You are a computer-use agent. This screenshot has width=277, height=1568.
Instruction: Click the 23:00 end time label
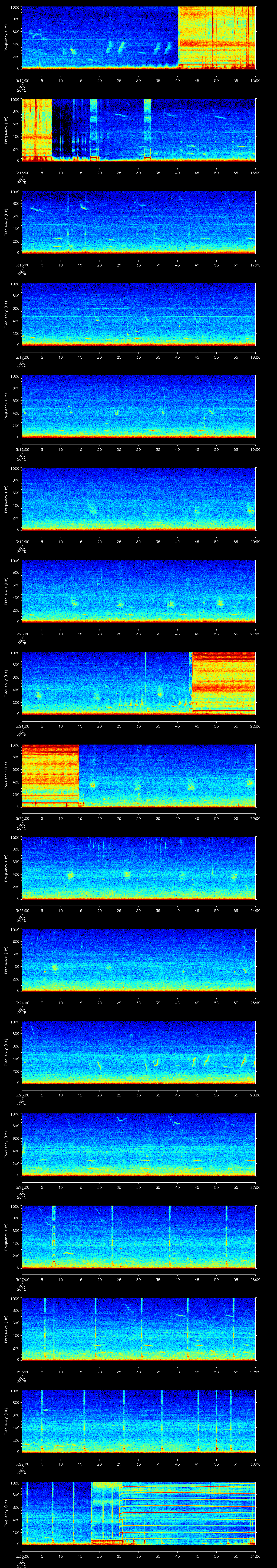(x=255, y=818)
